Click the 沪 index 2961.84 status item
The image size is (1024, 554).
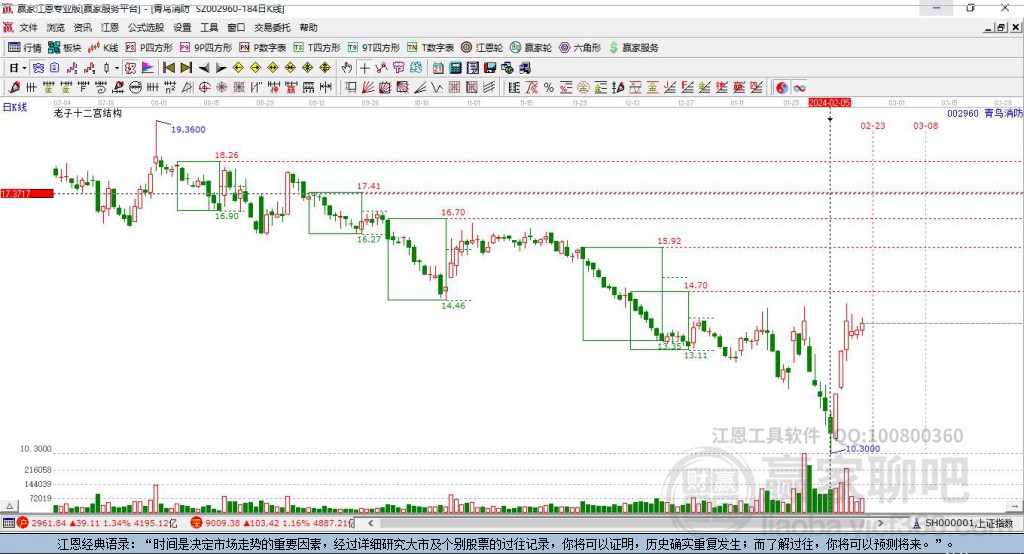[98, 523]
